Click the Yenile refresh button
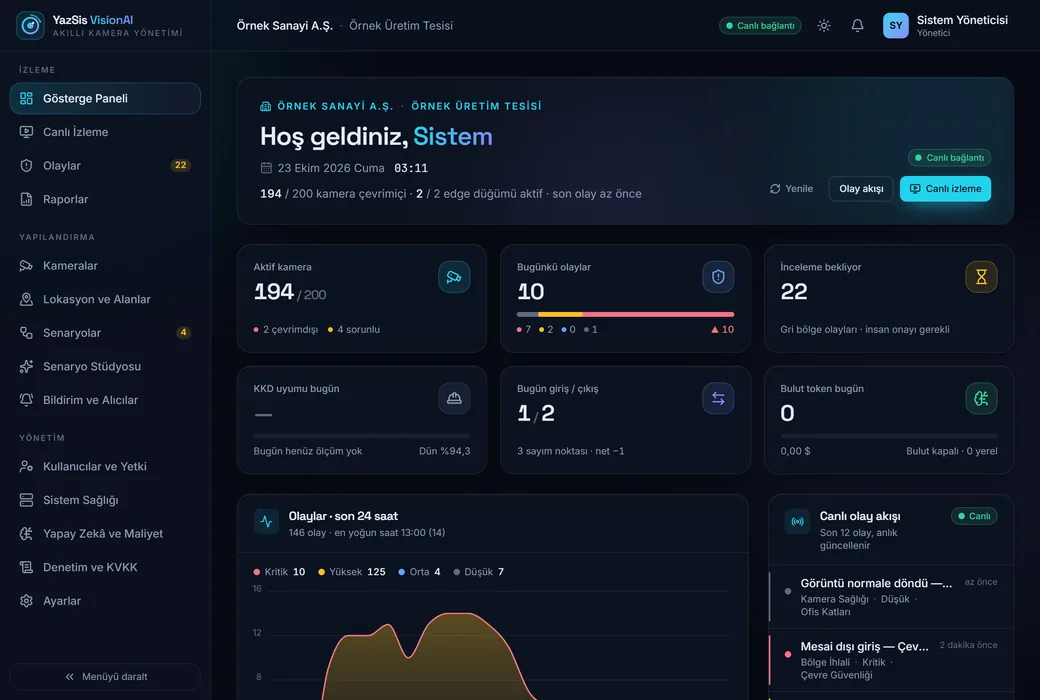 (791, 188)
